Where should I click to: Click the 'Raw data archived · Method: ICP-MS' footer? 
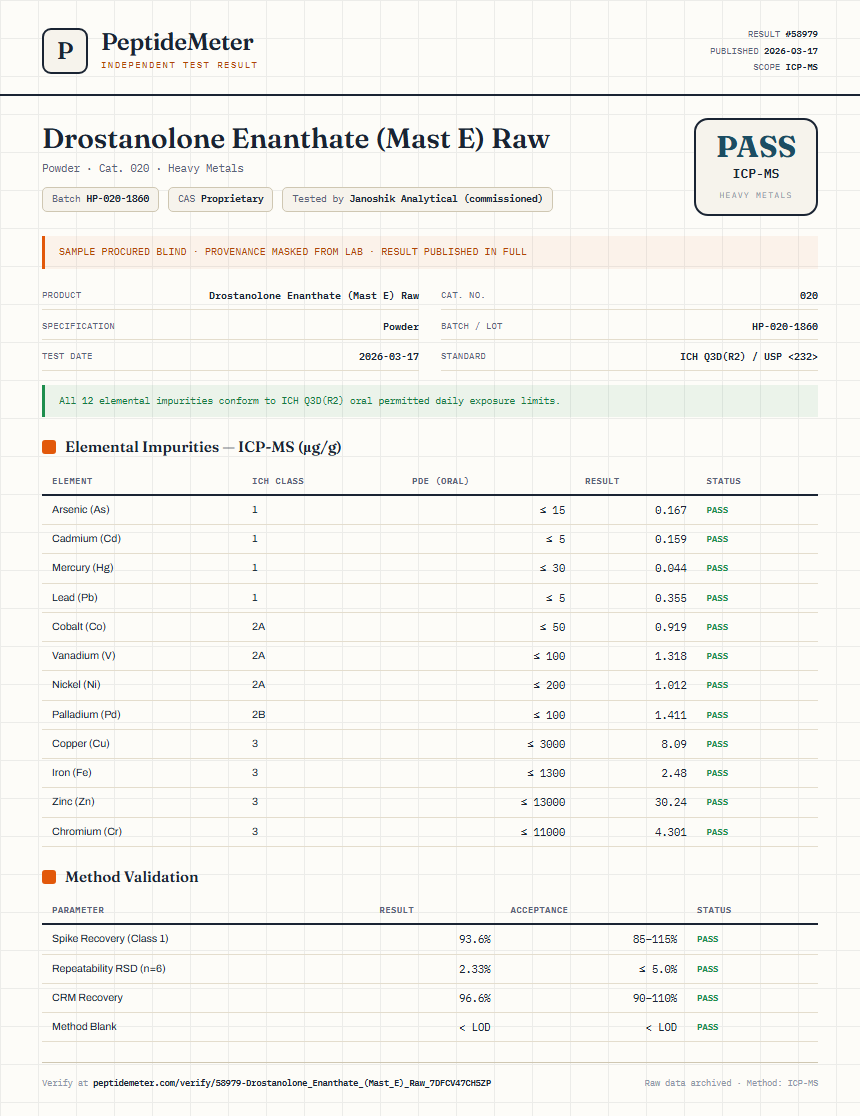731,1083
